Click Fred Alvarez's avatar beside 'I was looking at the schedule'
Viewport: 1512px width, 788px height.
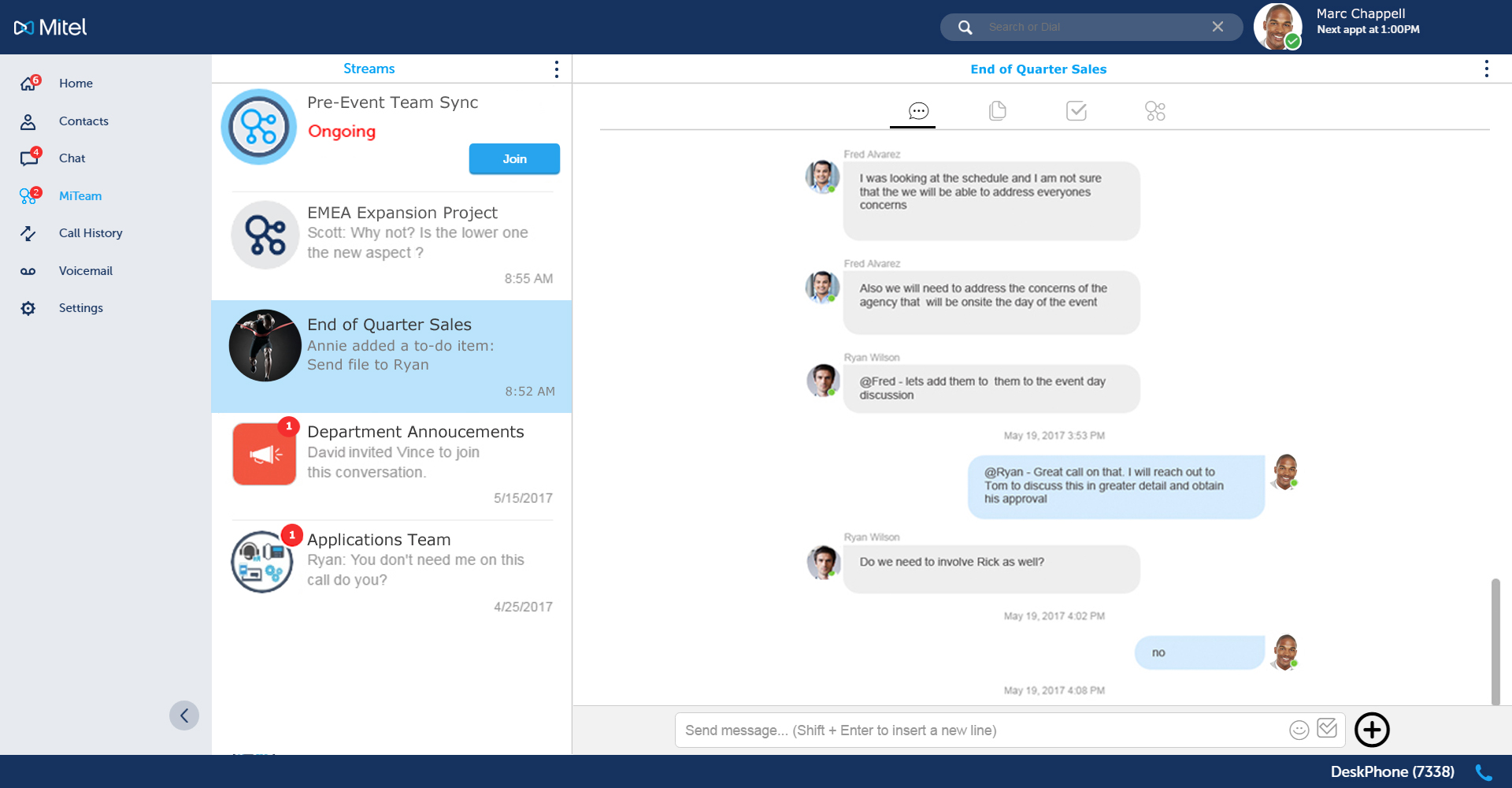(x=822, y=177)
